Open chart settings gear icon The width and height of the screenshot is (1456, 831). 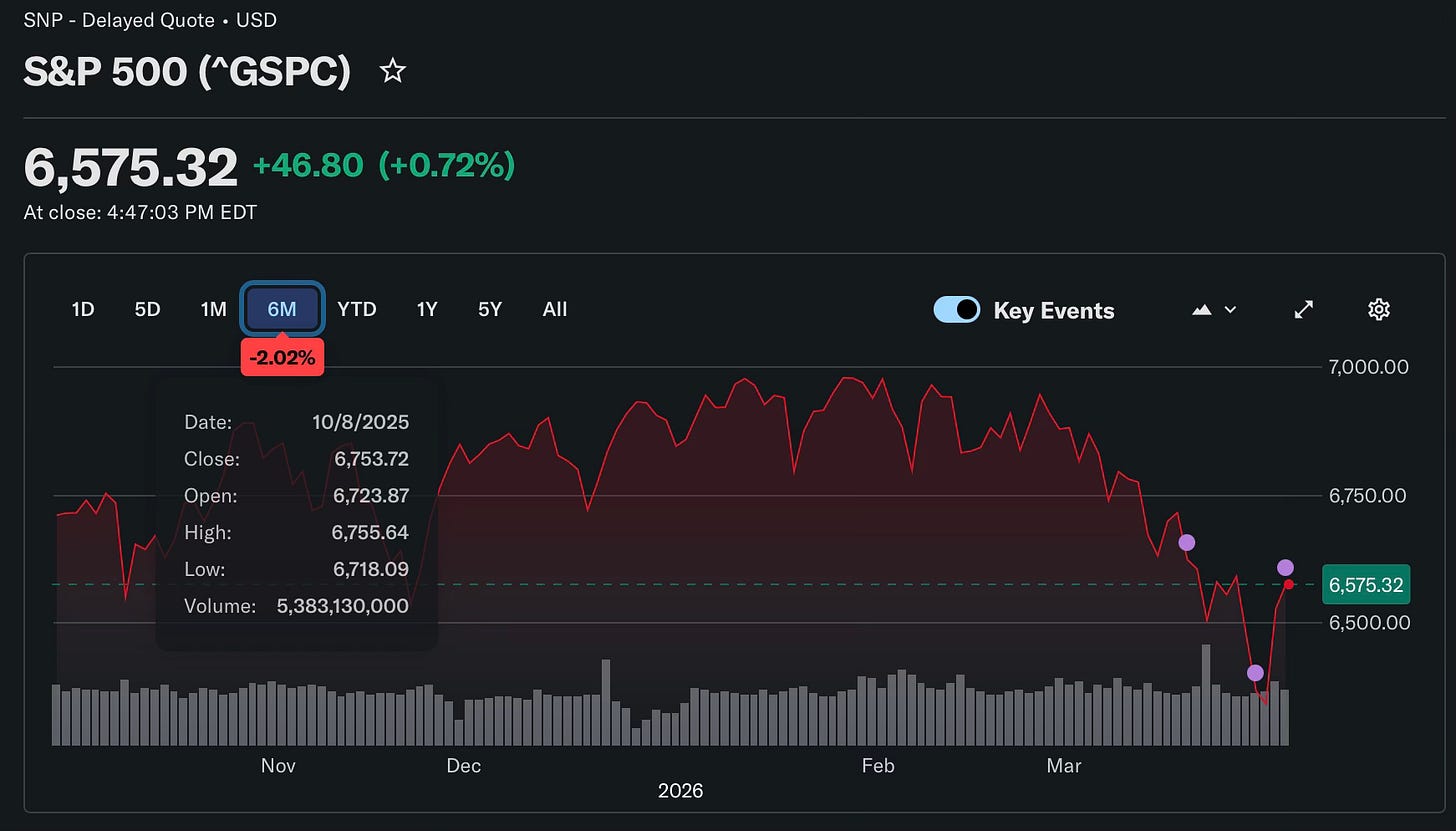tap(1379, 309)
